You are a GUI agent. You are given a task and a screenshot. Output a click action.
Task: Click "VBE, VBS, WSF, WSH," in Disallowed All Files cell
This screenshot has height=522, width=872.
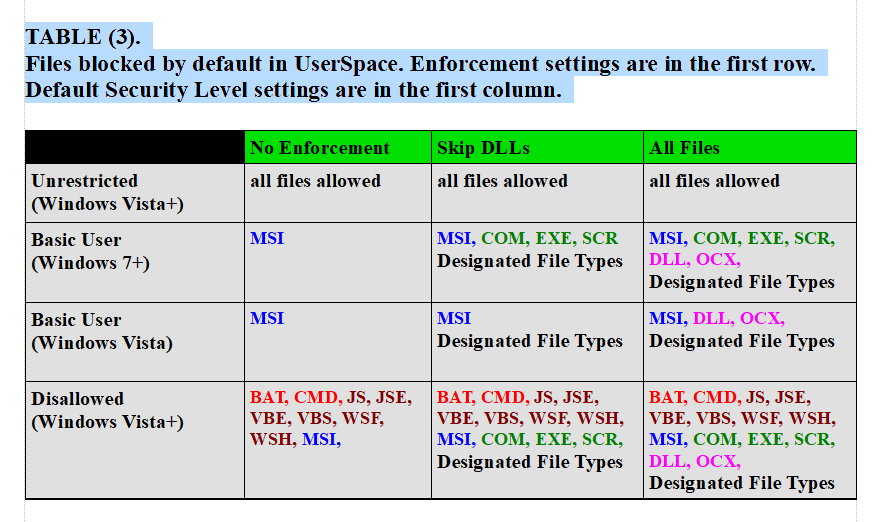pyautogui.click(x=742, y=419)
